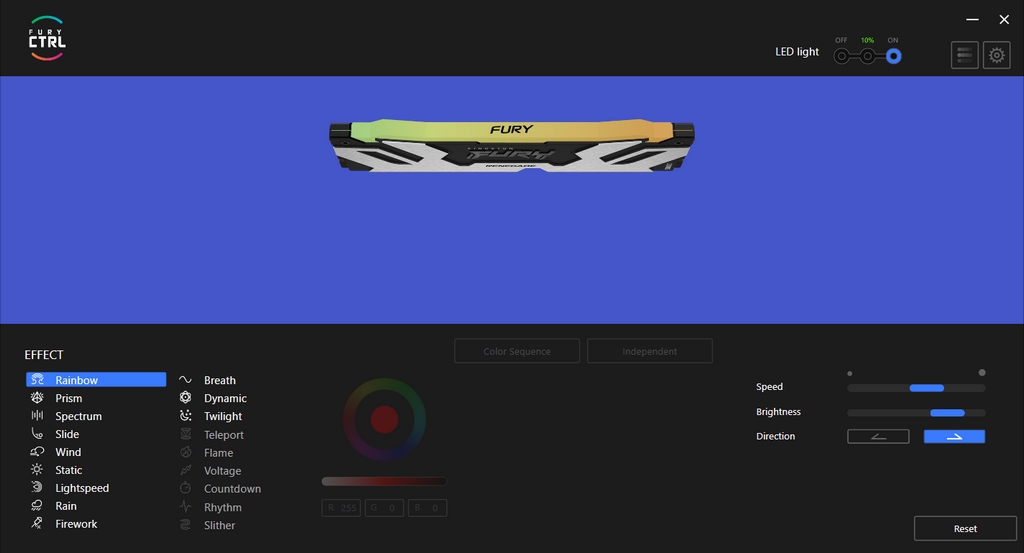The width and height of the screenshot is (1024, 553).
Task: Select the Flame effect icon
Action: pyautogui.click(x=185, y=452)
